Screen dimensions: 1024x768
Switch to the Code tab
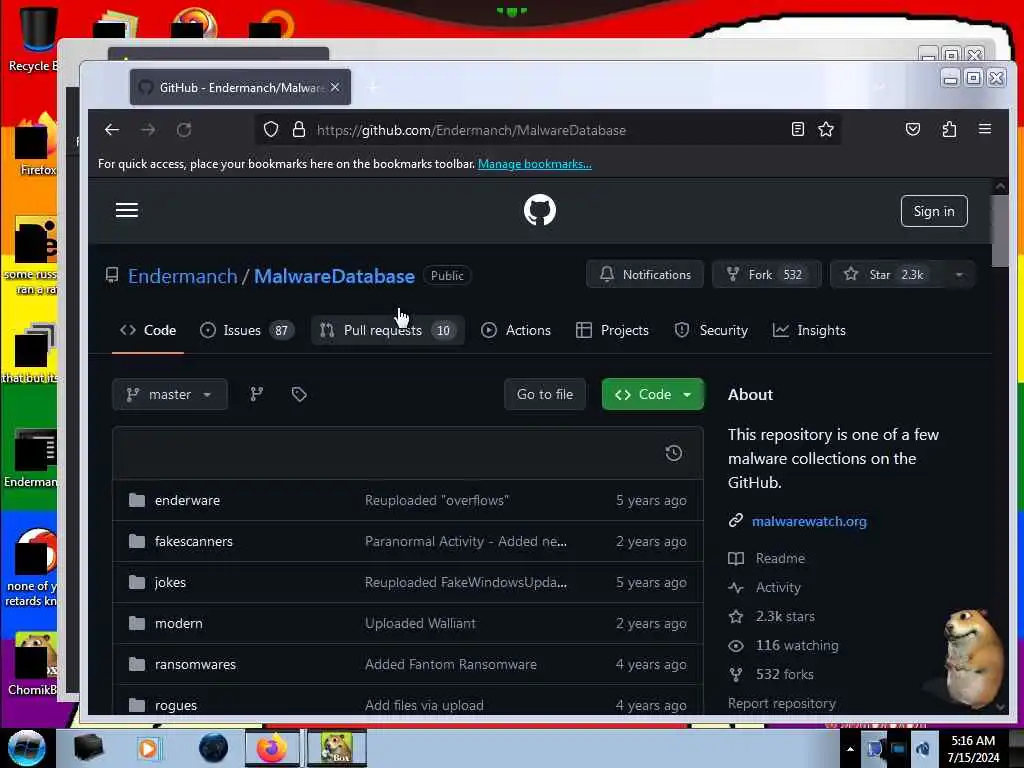pyautogui.click(x=148, y=330)
